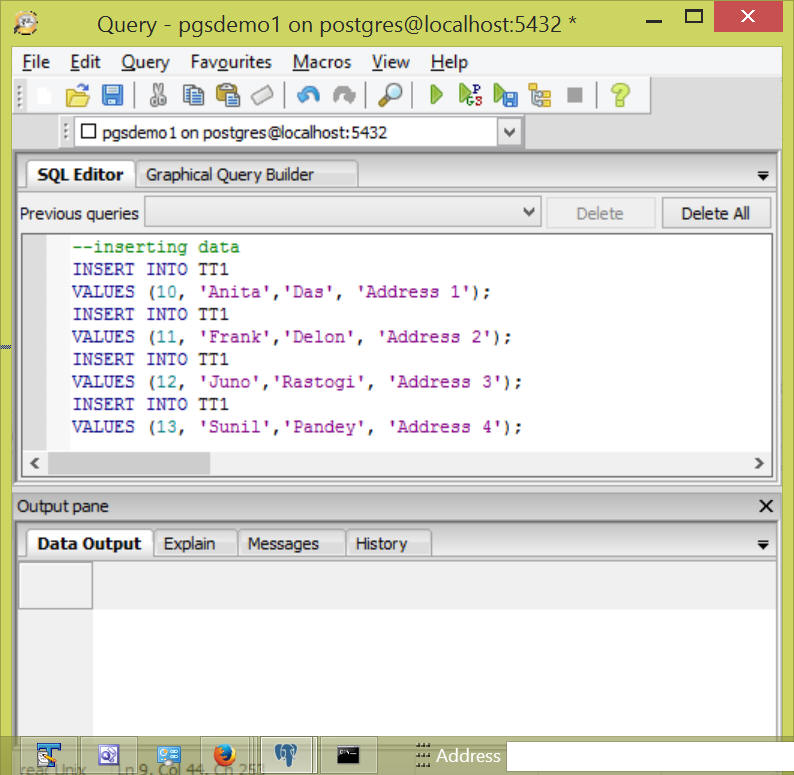Open Firefox from the taskbar

[225, 755]
